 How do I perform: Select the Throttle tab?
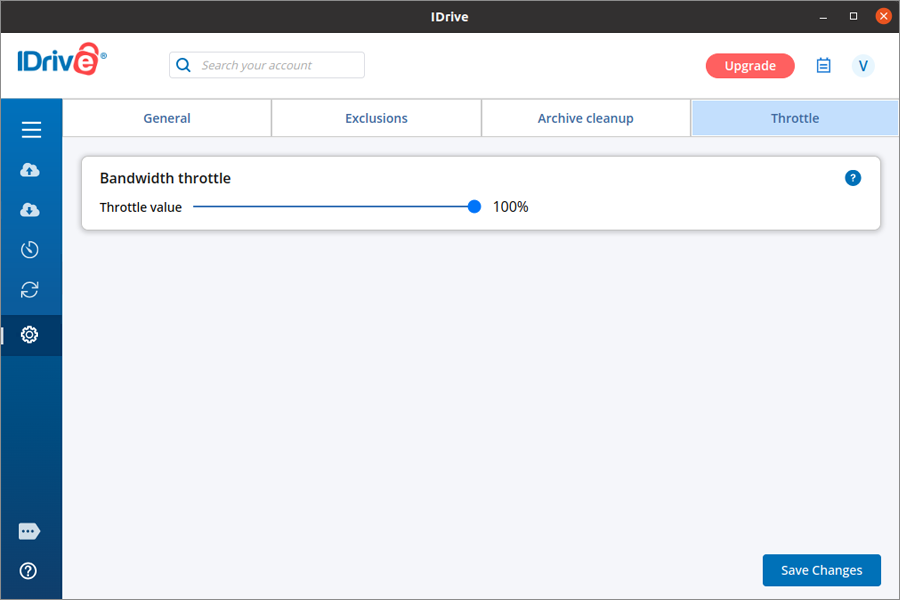(795, 118)
